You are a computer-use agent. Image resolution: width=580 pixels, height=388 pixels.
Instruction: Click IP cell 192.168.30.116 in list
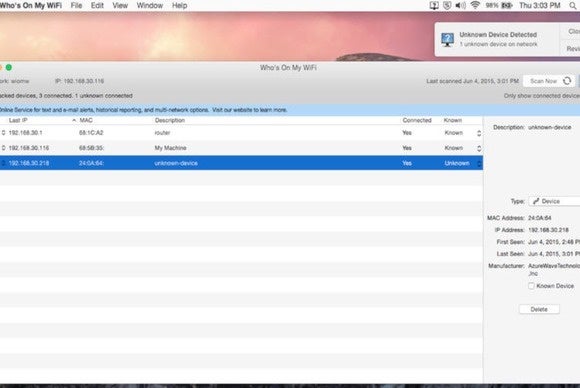click(x=29, y=148)
